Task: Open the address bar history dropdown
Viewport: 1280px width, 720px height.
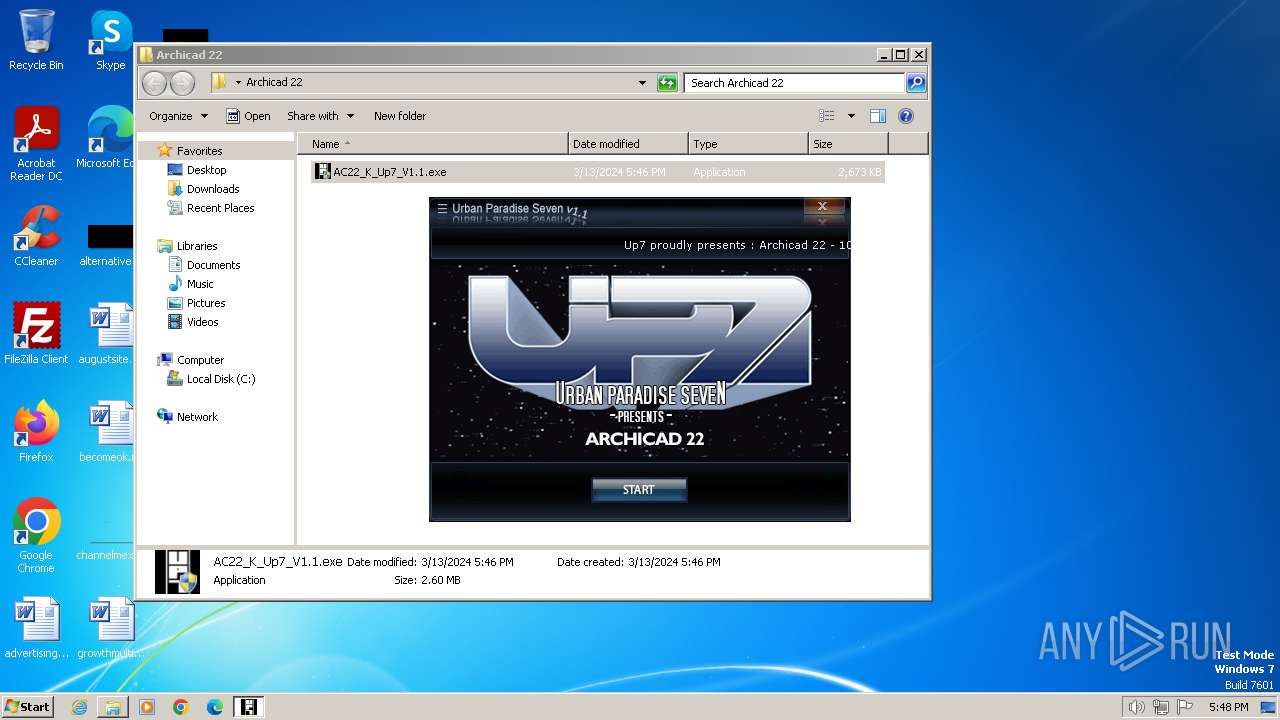Action: click(642, 83)
